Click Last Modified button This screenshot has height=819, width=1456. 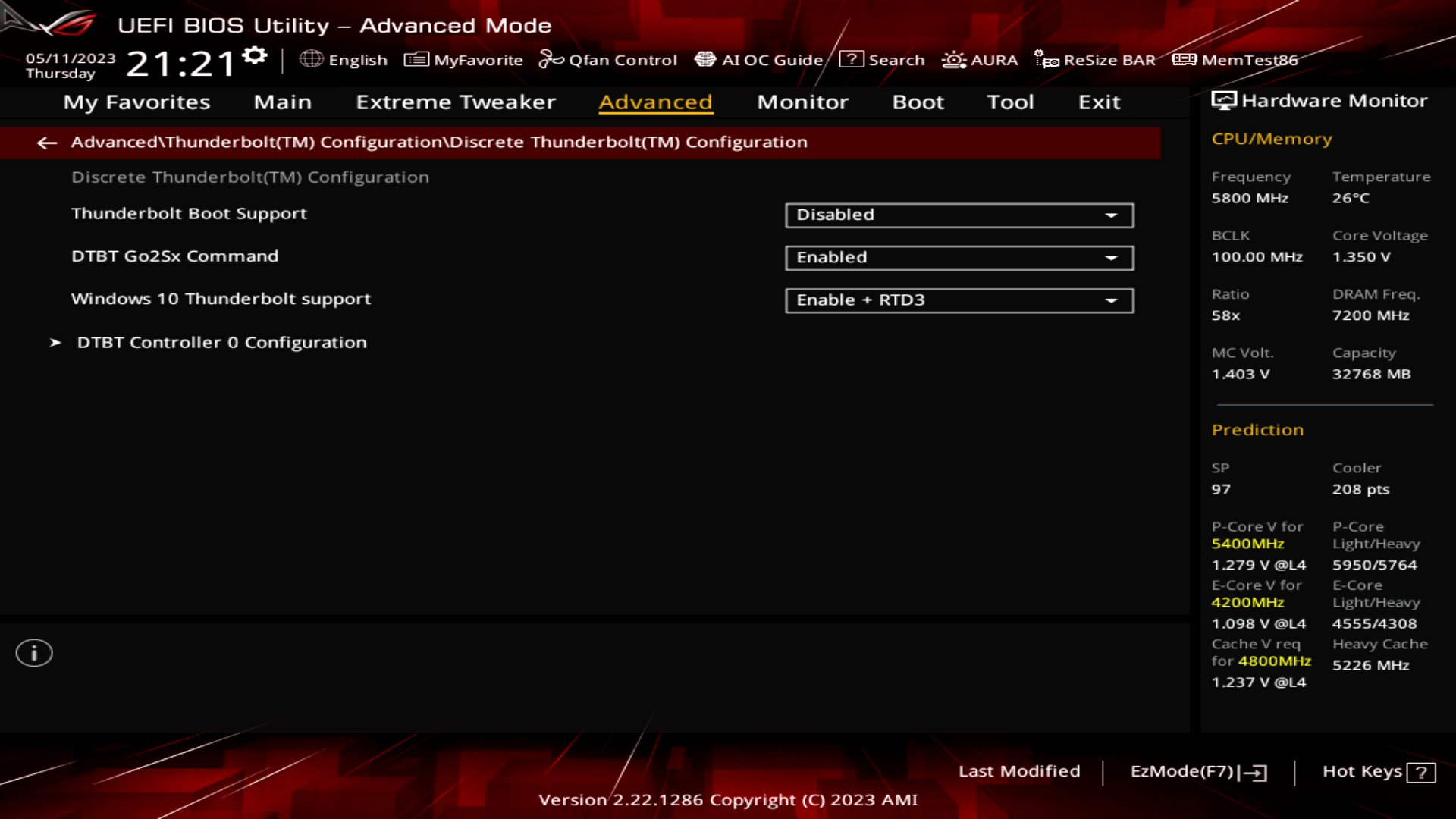[1019, 771]
